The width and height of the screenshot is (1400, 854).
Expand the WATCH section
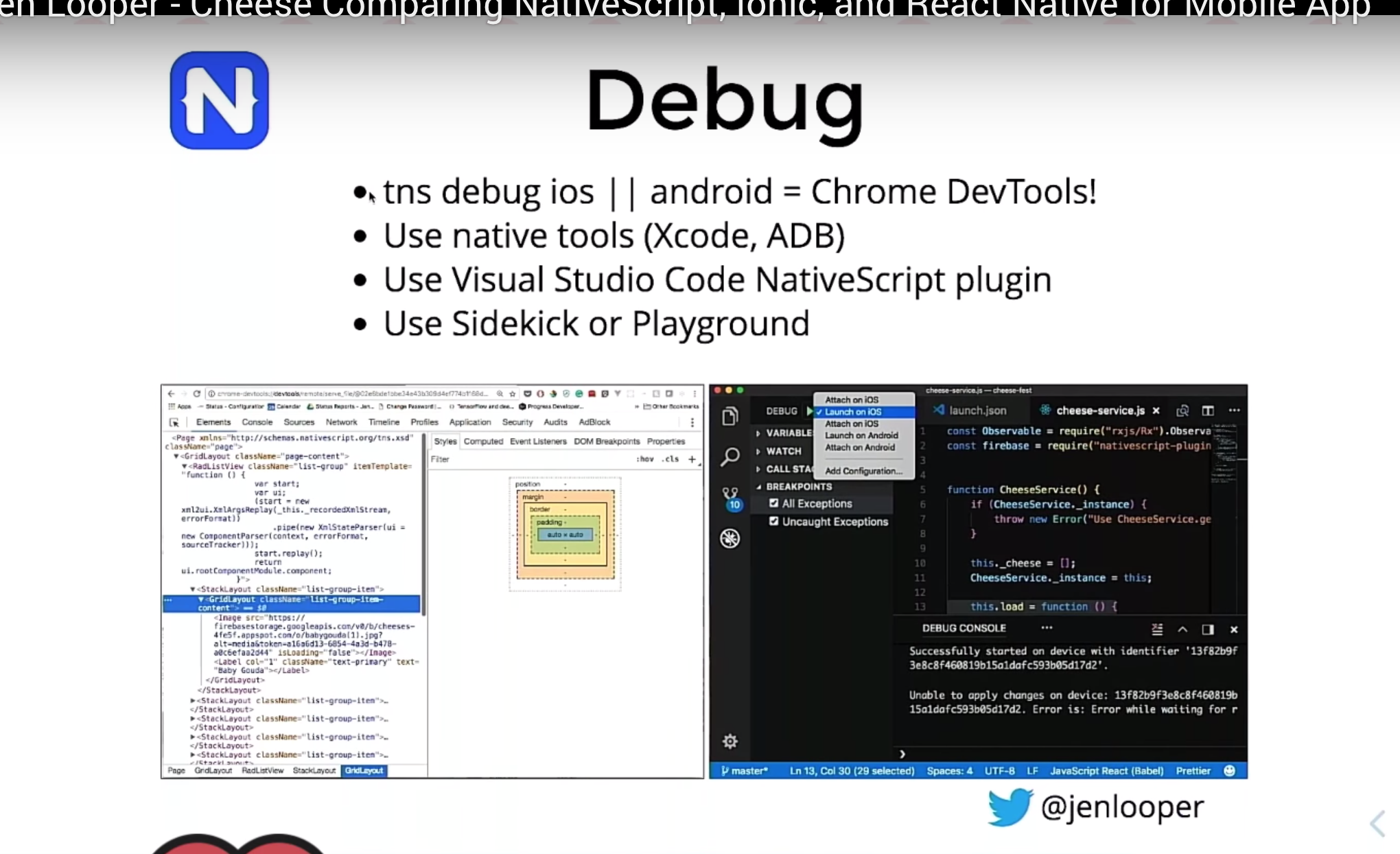(783, 451)
